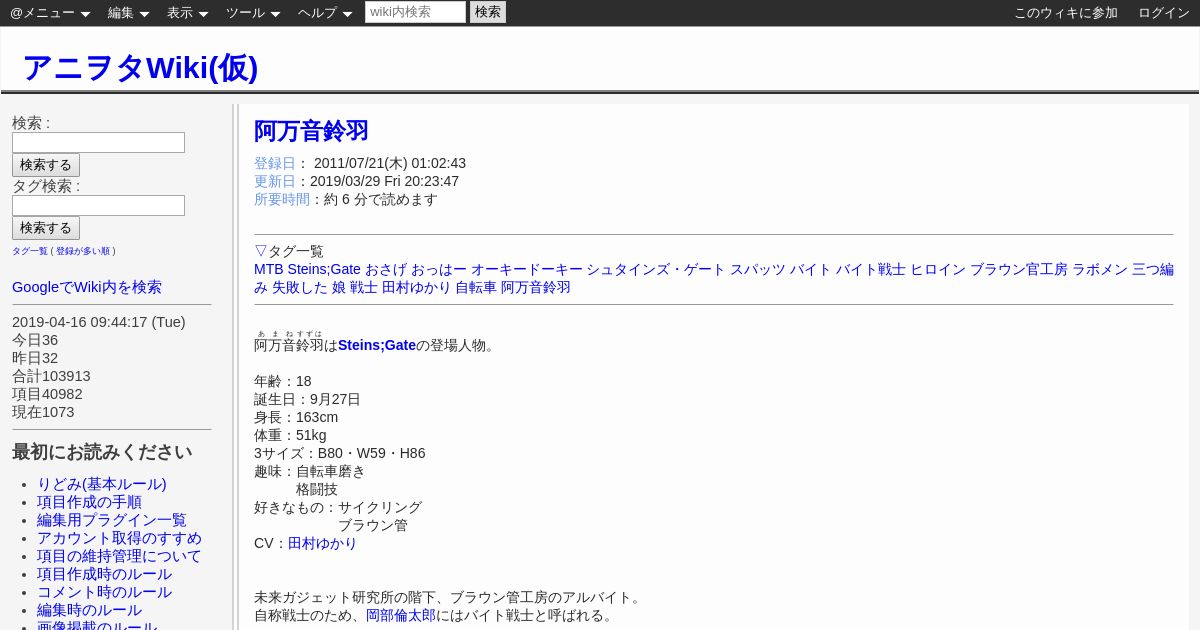
Task: Open 項目の維持管理について link
Action: pos(119,556)
